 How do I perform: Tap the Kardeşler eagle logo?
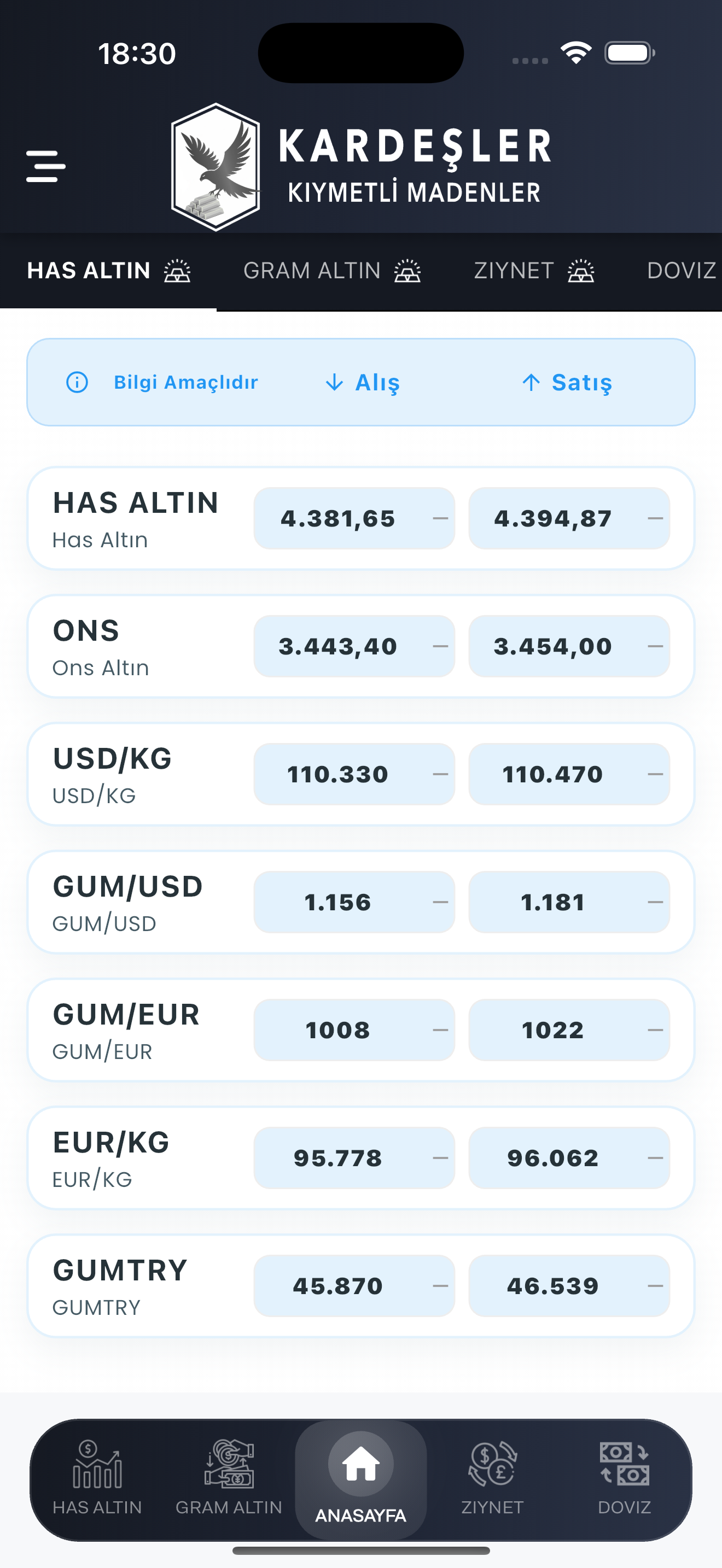coord(216,167)
